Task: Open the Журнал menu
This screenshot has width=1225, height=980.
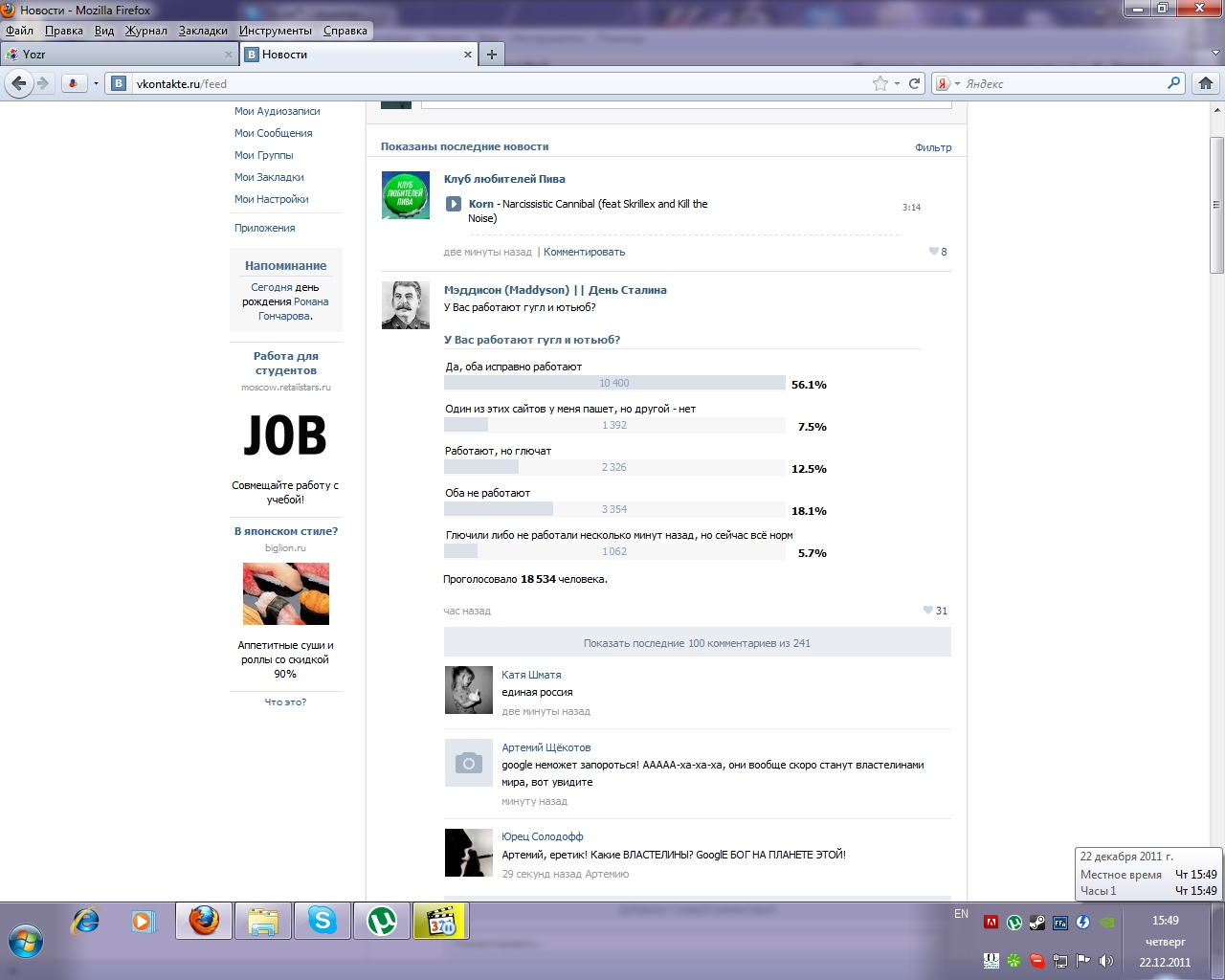Action: pyautogui.click(x=146, y=31)
